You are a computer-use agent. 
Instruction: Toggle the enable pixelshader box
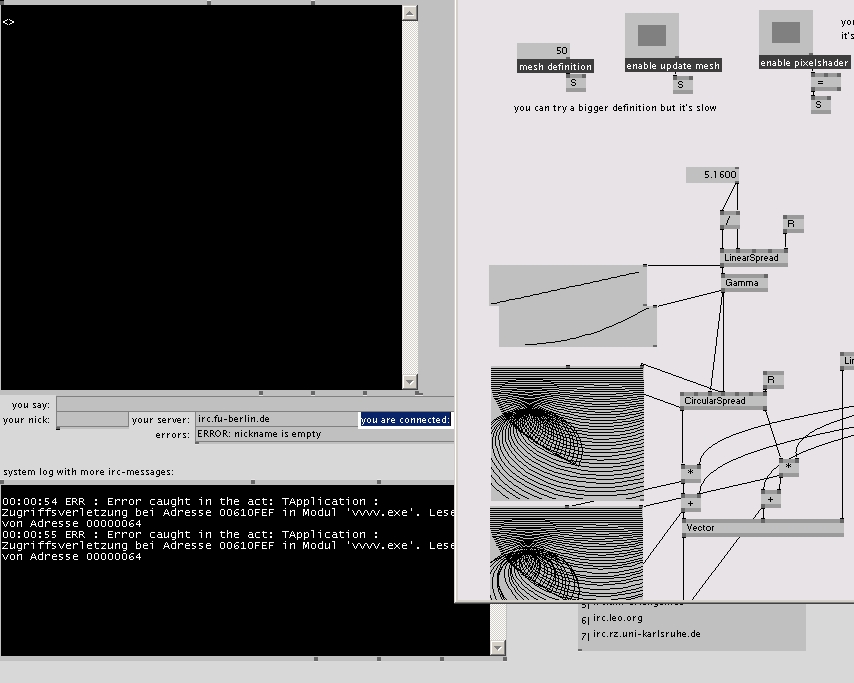pyautogui.click(x=785, y=33)
